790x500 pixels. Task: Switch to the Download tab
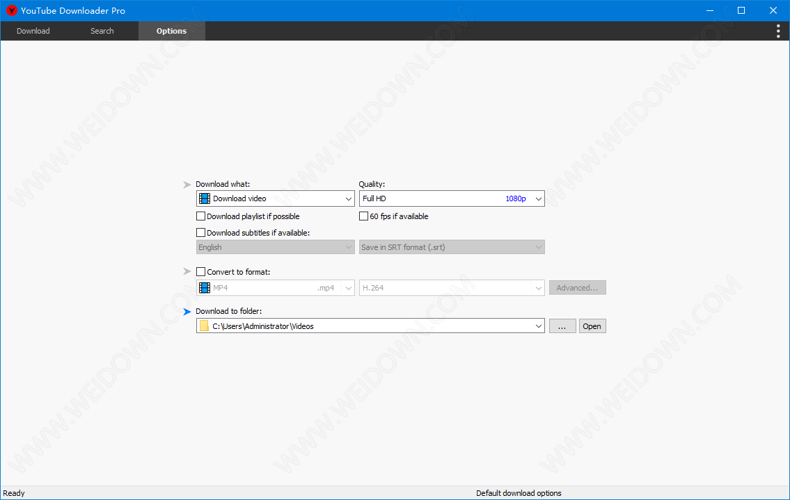pos(33,31)
